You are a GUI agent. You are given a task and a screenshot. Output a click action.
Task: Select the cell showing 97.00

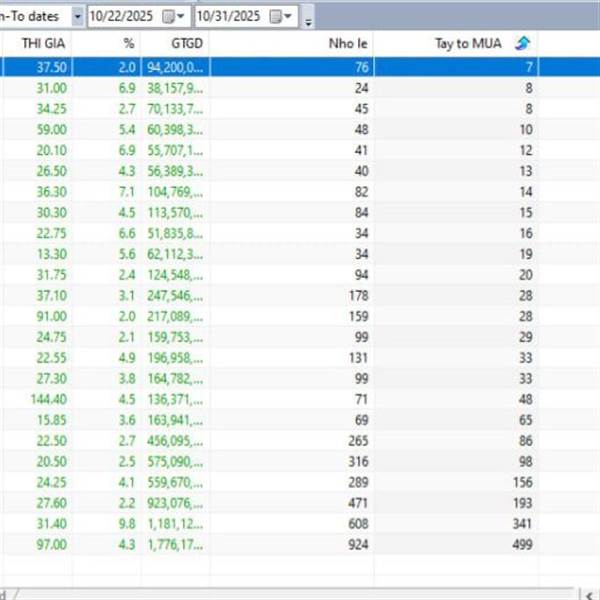52,545
